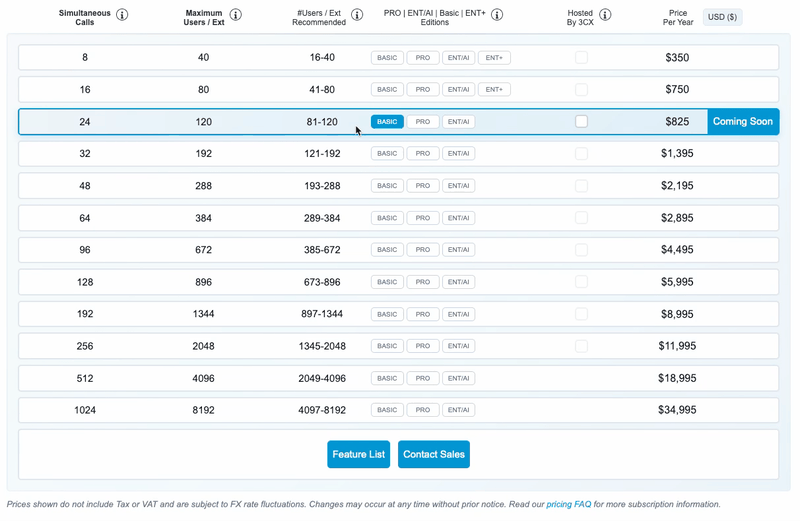
Task: Select BASIC edition in the 512 calls row
Action: (387, 378)
